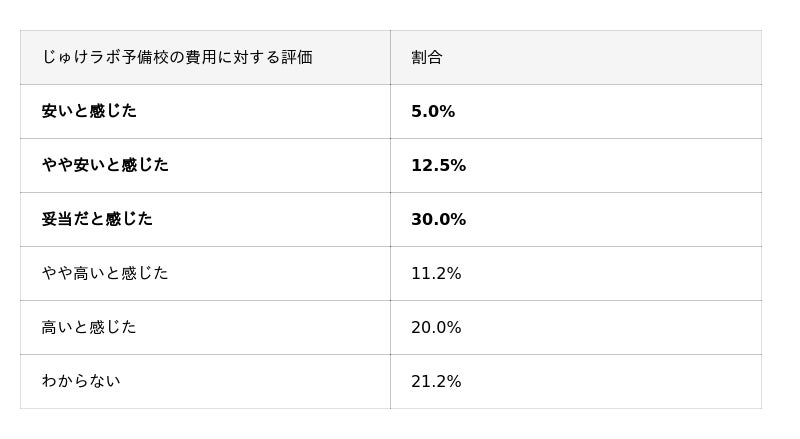Click the smallest percentage in the table
Screen dimensions: 800x439
433,112
